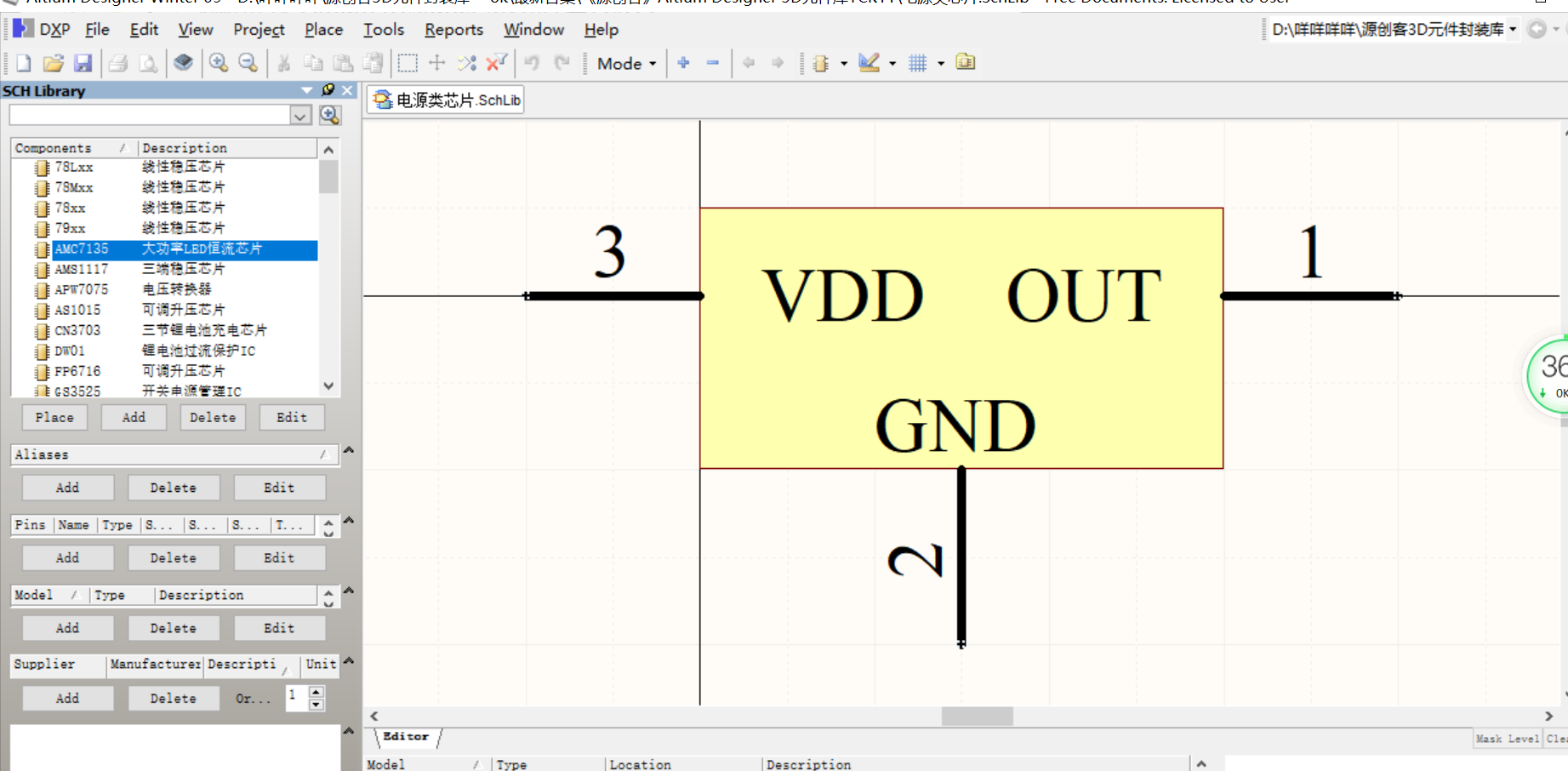Click the Place button under Components
1568x771 pixels.
pos(54,418)
